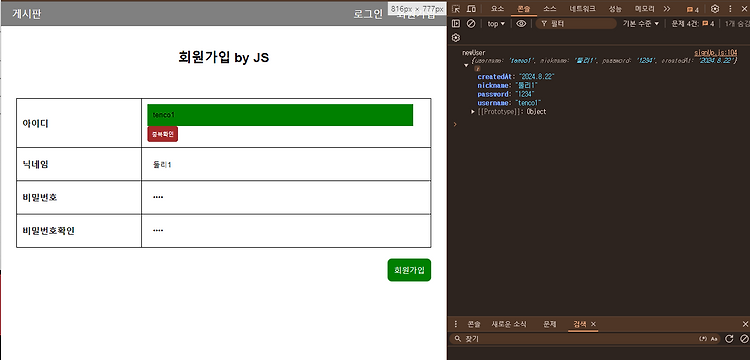Activate the inspect element picker icon
750x360 pixels.
click(x=456, y=9)
